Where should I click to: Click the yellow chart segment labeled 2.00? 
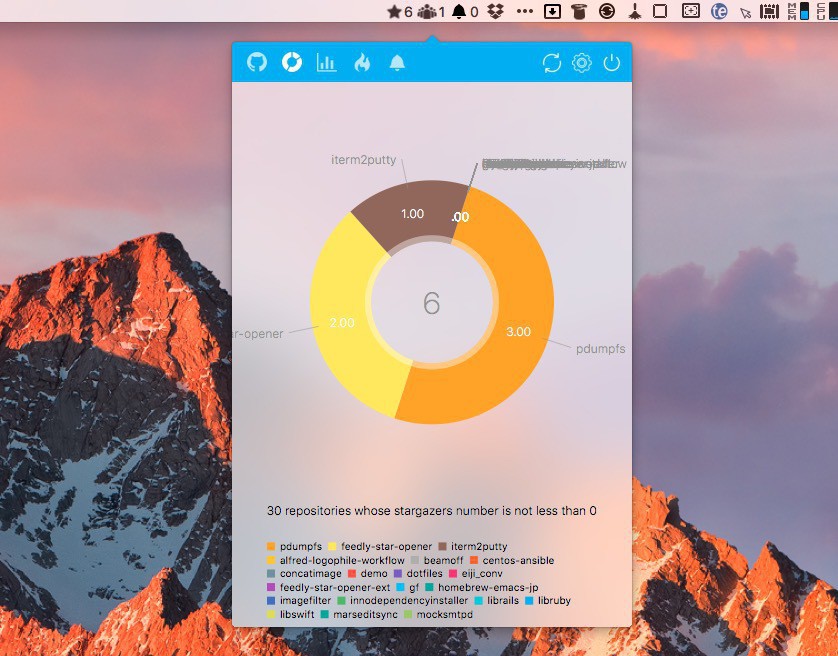[x=342, y=323]
